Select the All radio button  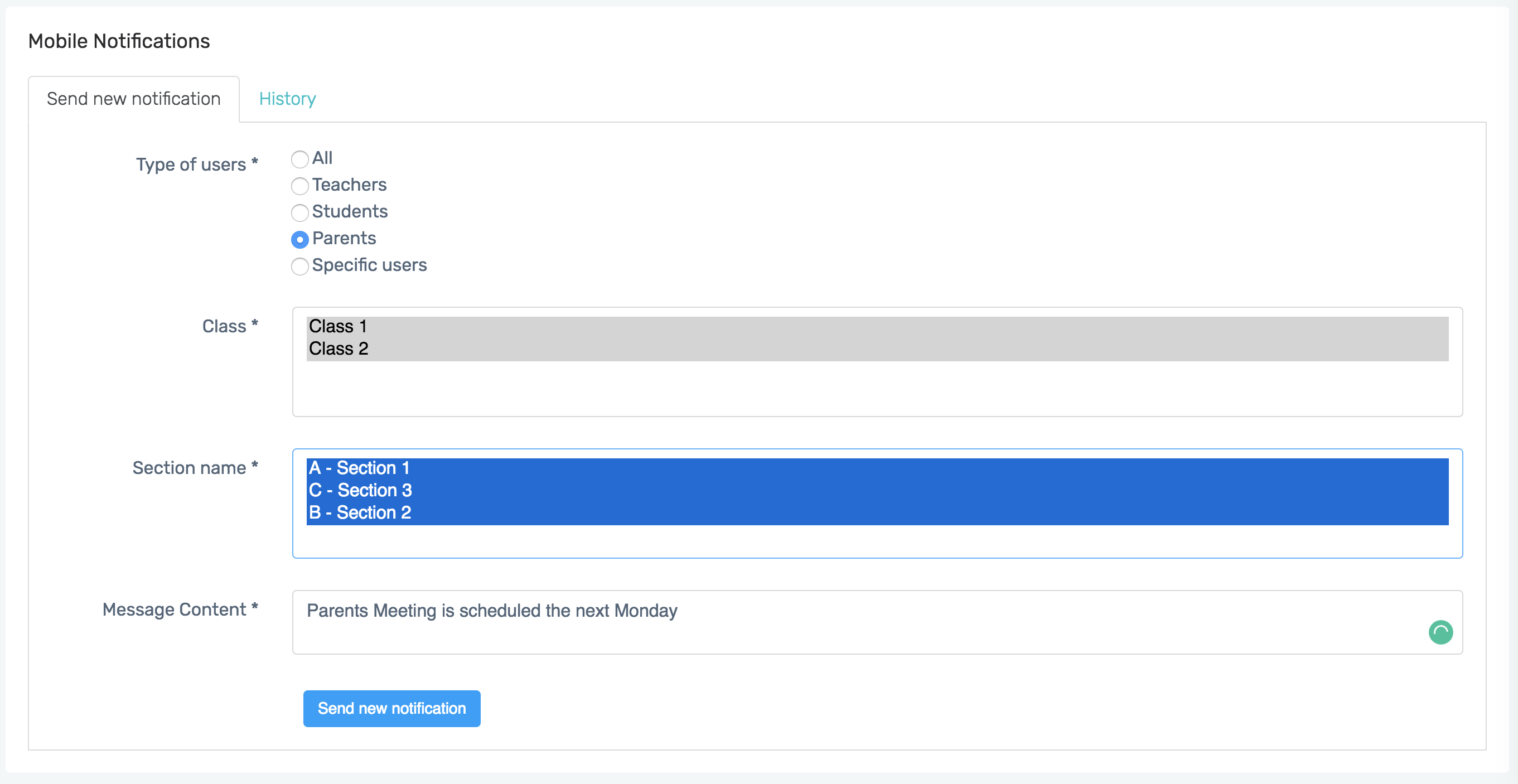pos(299,159)
